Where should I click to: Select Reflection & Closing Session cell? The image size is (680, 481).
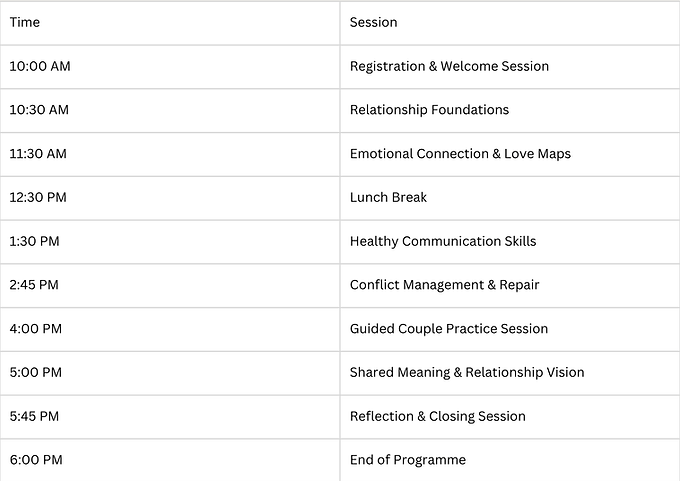tap(510, 417)
